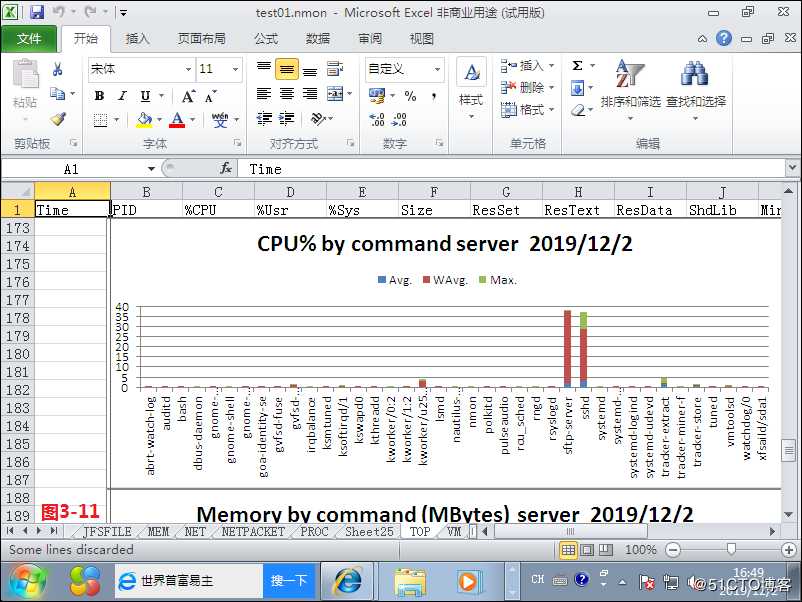Open the font size 11 dropdown
802x602 pixels.
(235, 69)
